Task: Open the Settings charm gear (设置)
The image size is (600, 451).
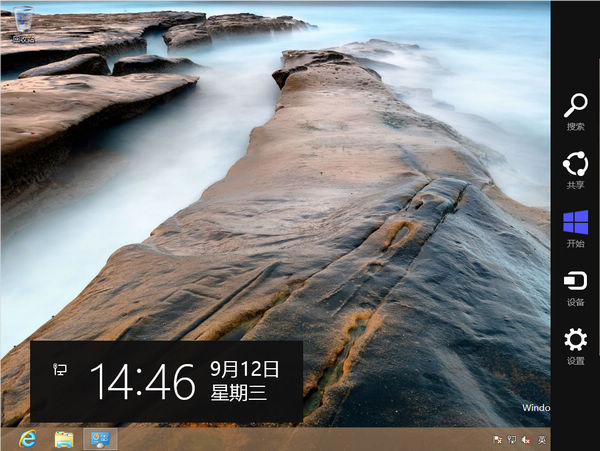Action: tap(576, 346)
